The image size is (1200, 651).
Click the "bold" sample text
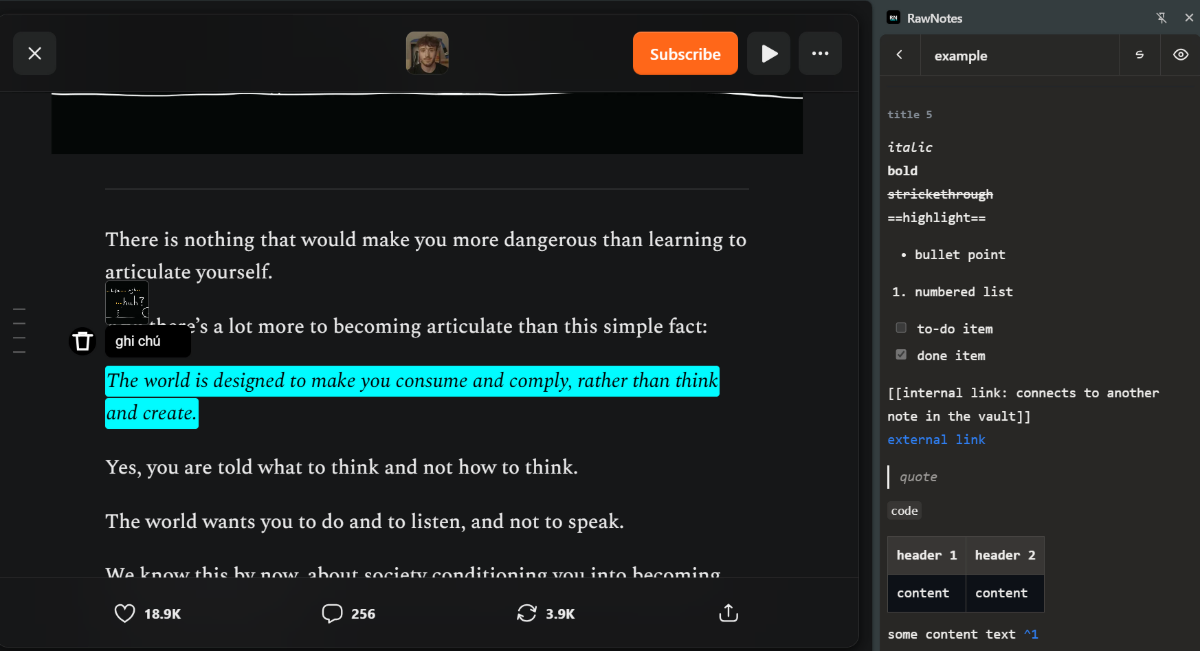pos(903,171)
